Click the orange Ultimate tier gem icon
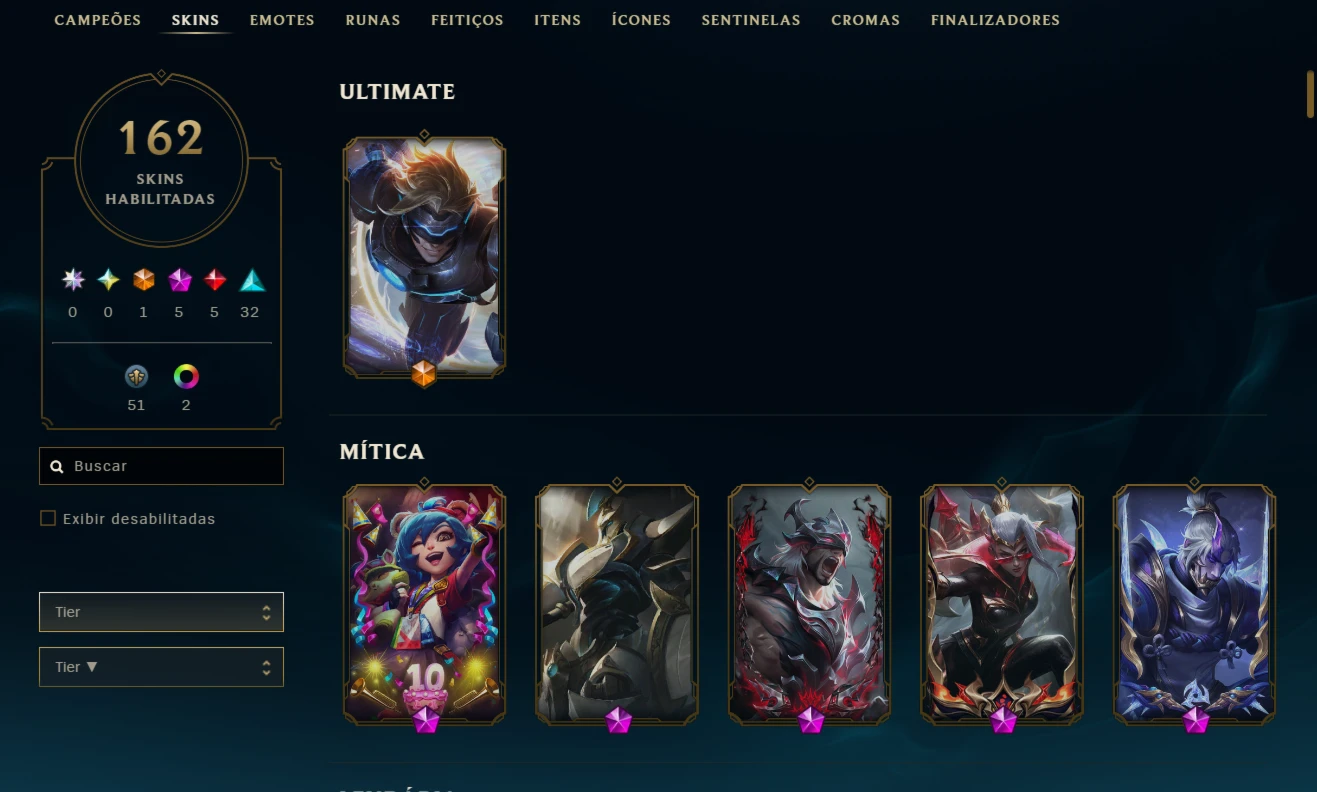 click(144, 280)
